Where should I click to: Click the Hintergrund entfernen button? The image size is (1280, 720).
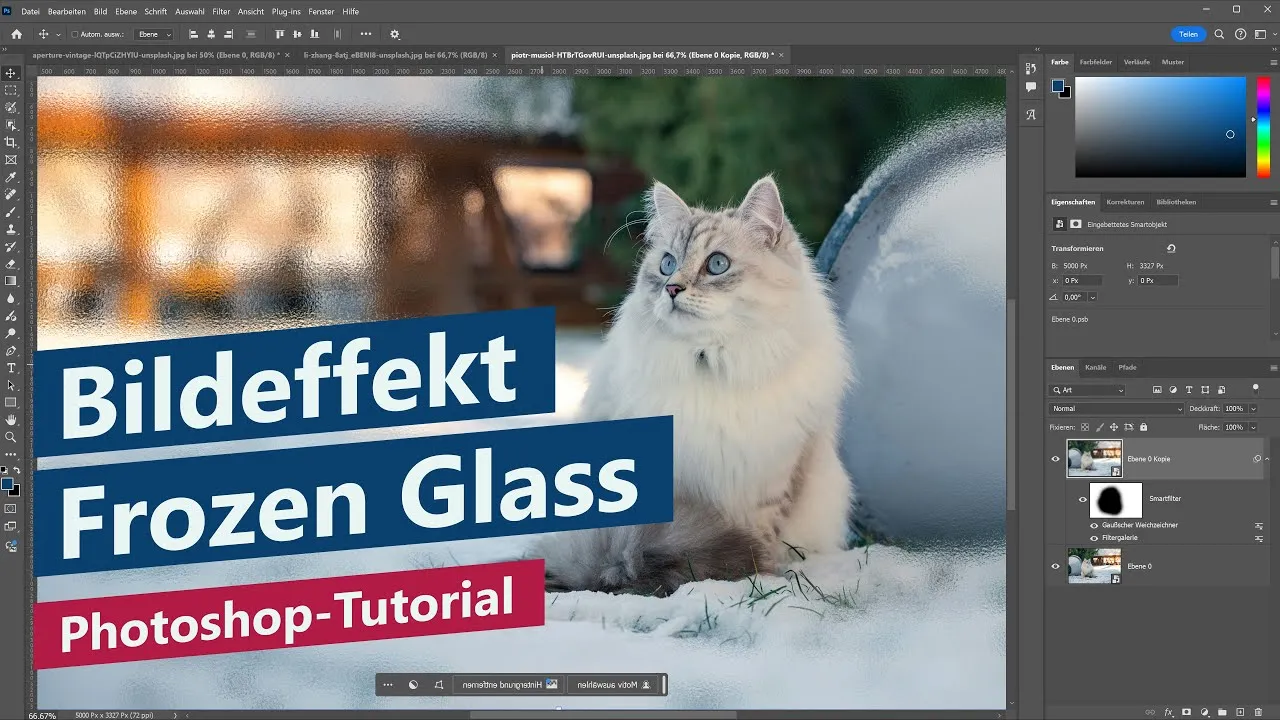click(x=510, y=684)
